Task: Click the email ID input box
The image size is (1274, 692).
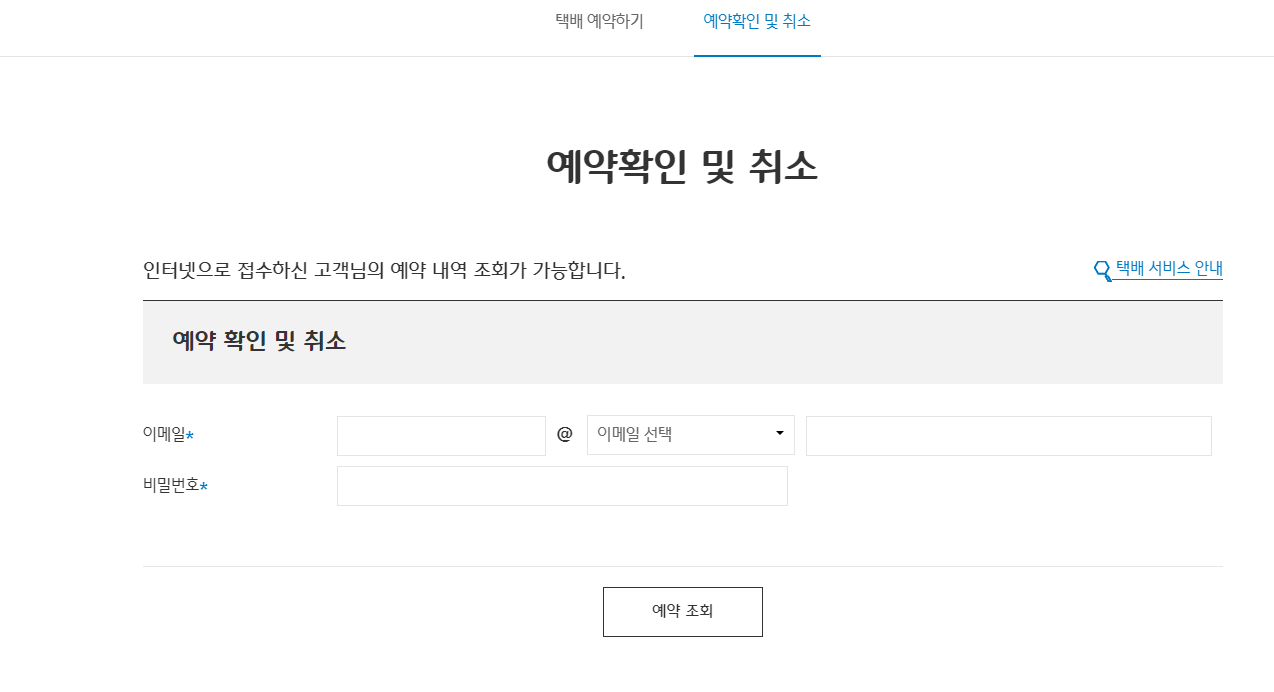Action: pos(441,434)
